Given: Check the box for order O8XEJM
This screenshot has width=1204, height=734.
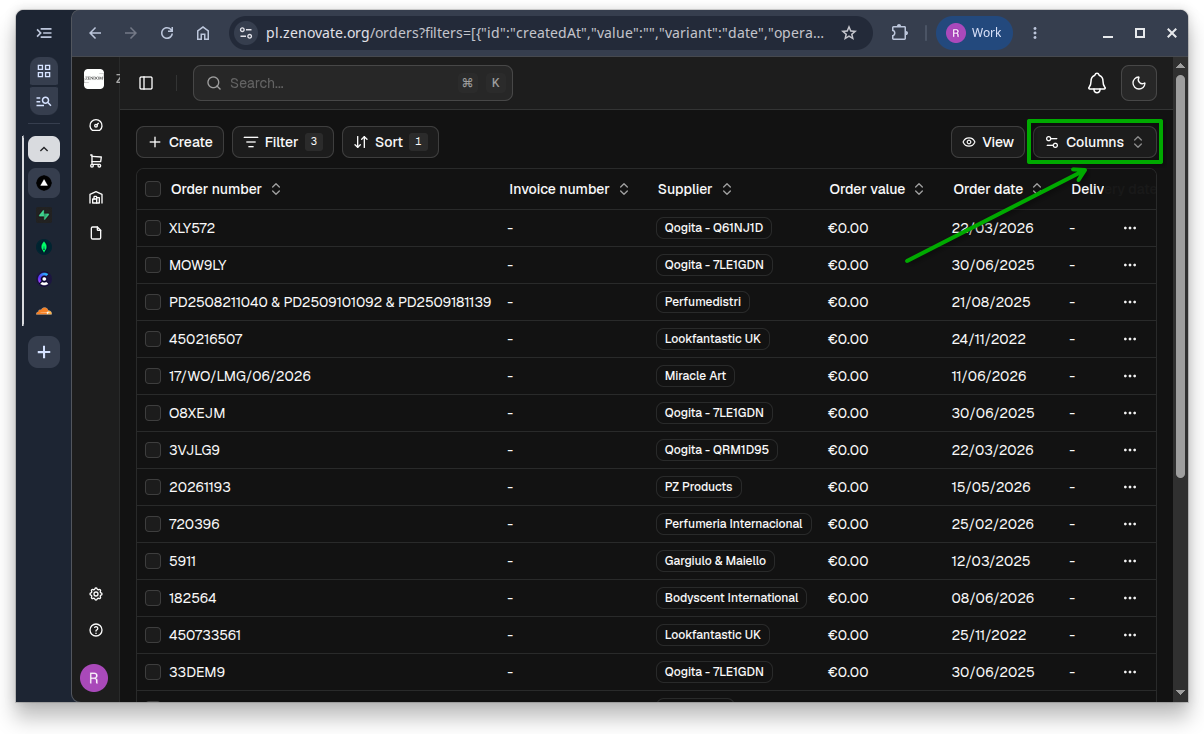Looking at the screenshot, I should pyautogui.click(x=153, y=413).
